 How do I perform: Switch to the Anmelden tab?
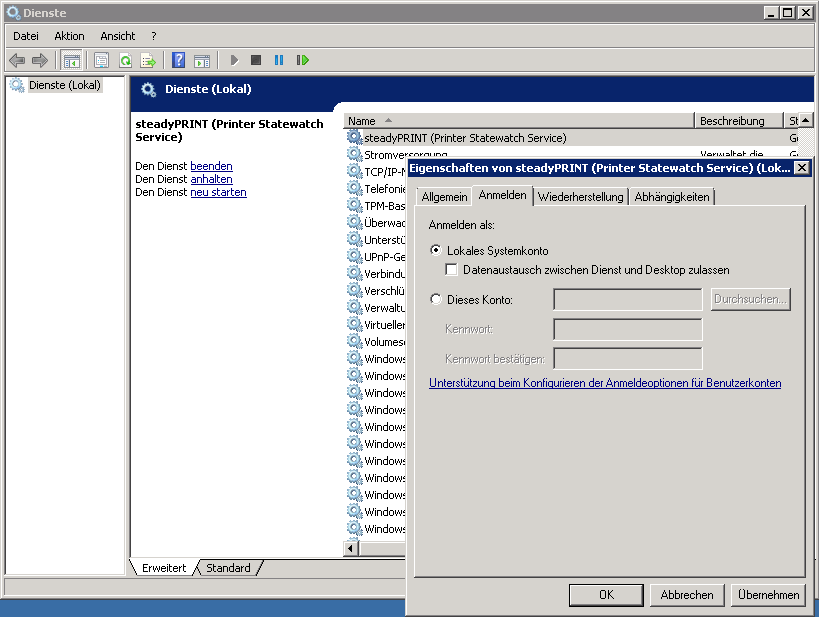click(502, 195)
